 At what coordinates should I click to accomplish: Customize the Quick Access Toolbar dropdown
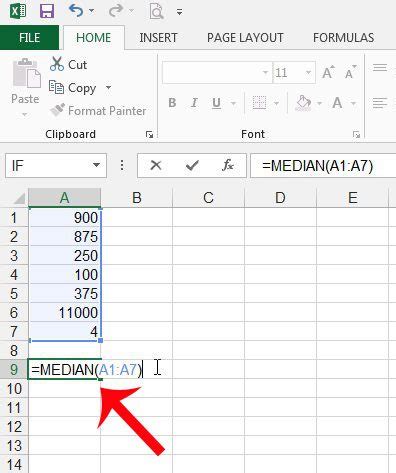click(179, 12)
